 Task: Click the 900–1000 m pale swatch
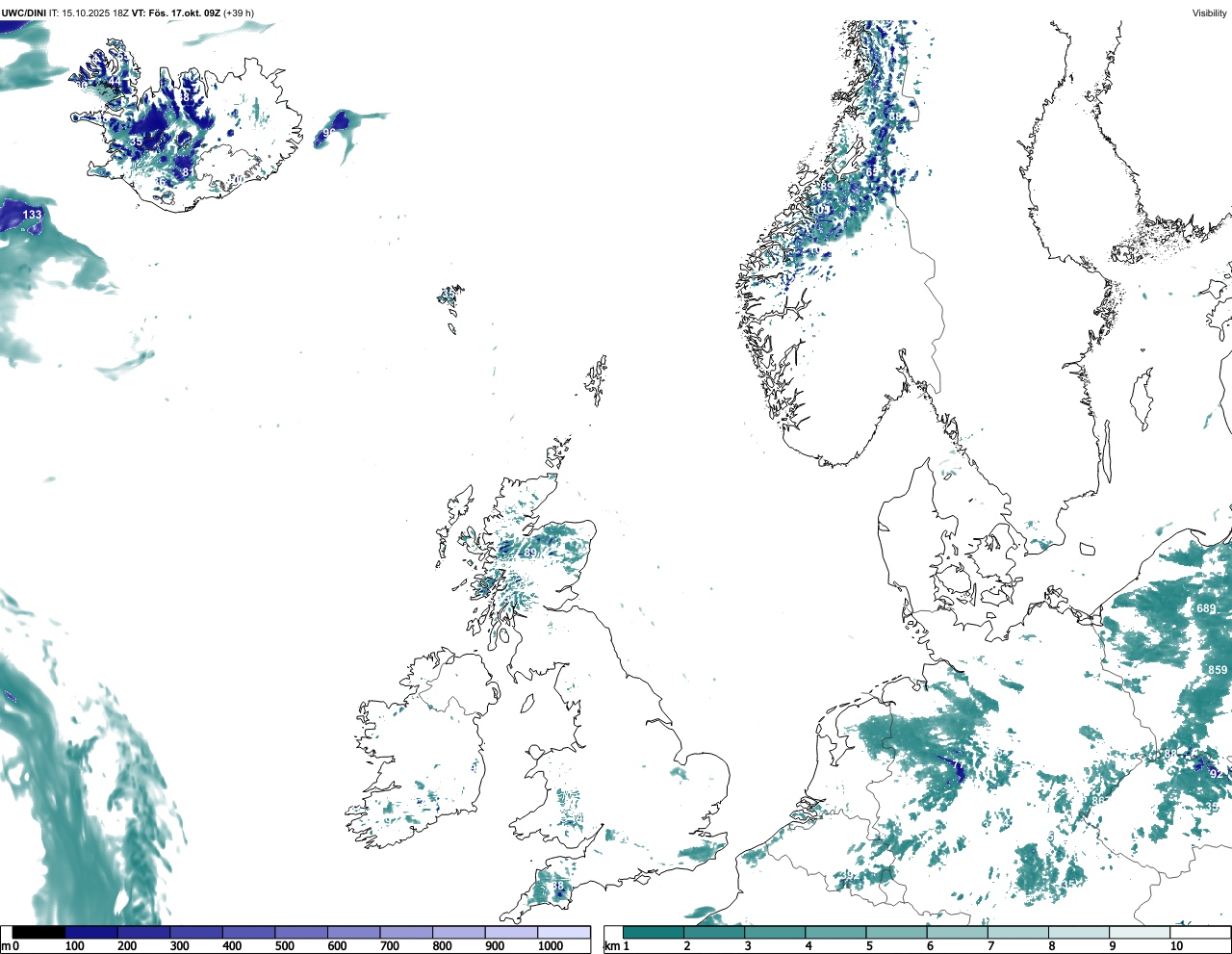pyautogui.click(x=511, y=932)
